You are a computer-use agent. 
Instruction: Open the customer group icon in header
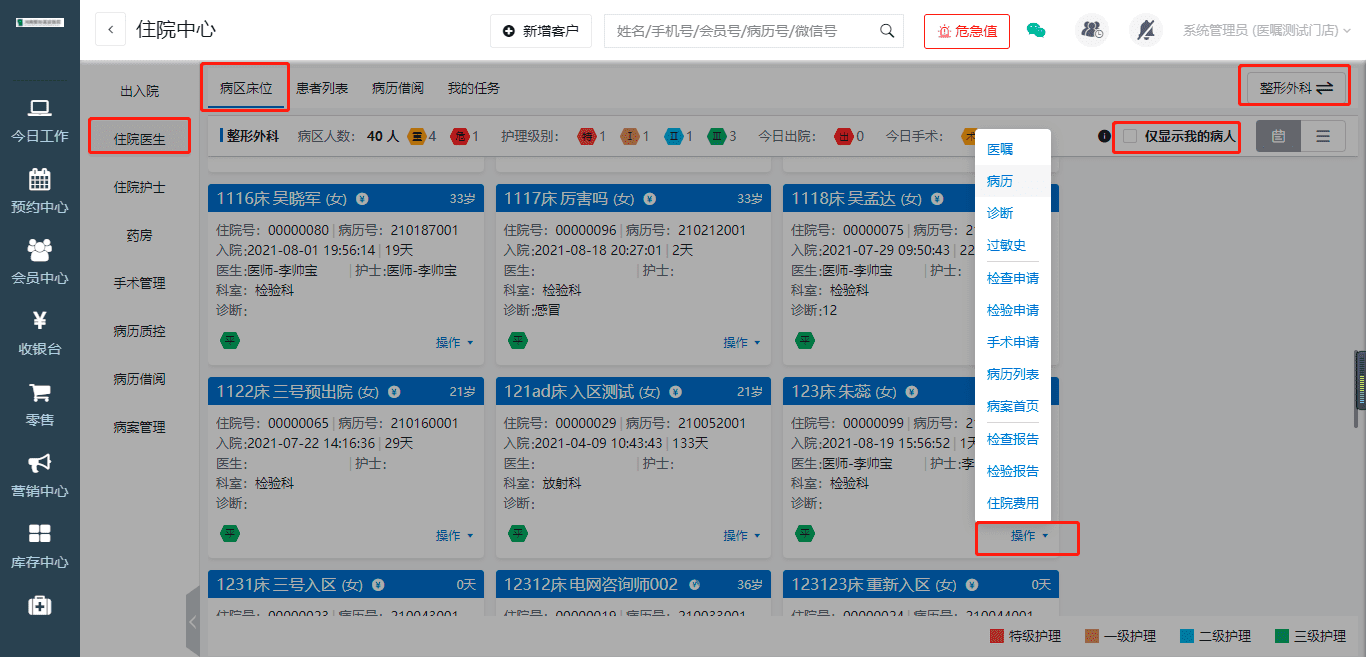coord(1091,31)
